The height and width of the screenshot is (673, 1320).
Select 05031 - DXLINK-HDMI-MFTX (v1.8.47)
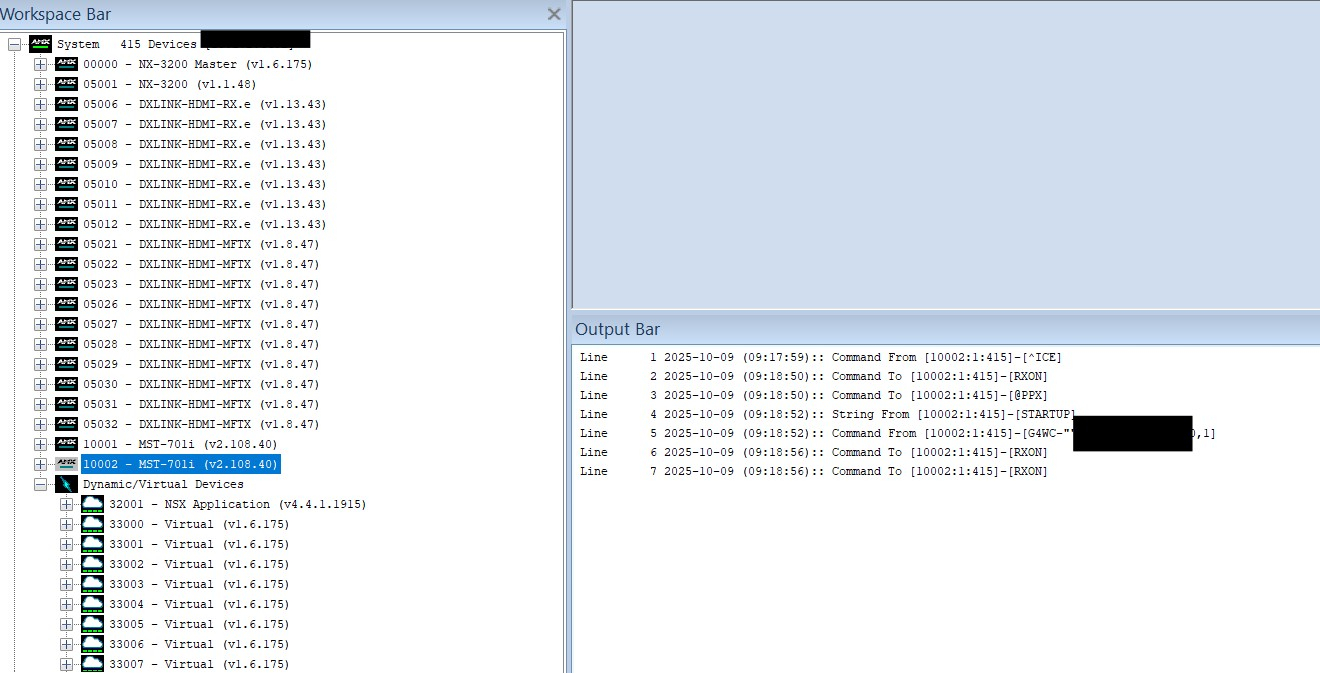pyautogui.click(x=201, y=404)
